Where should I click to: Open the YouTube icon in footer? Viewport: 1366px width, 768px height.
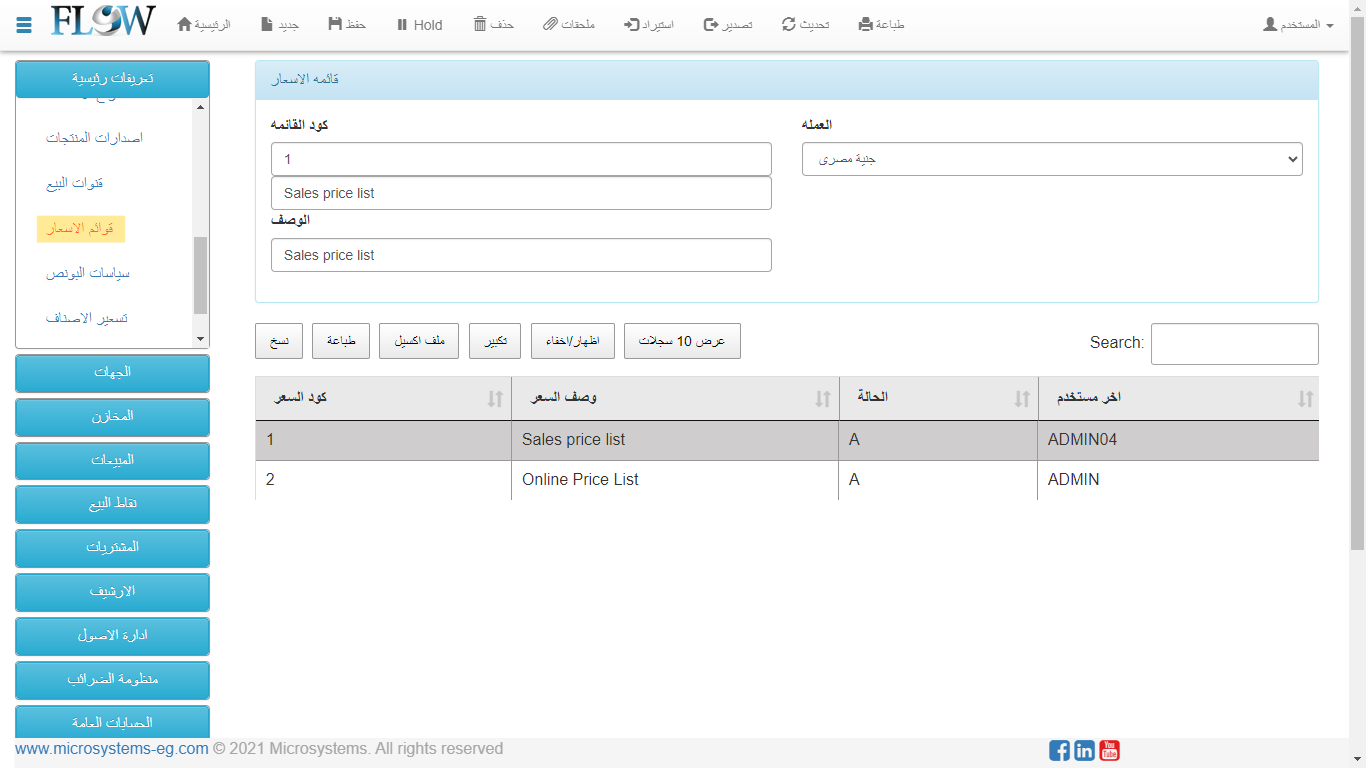[1109, 750]
